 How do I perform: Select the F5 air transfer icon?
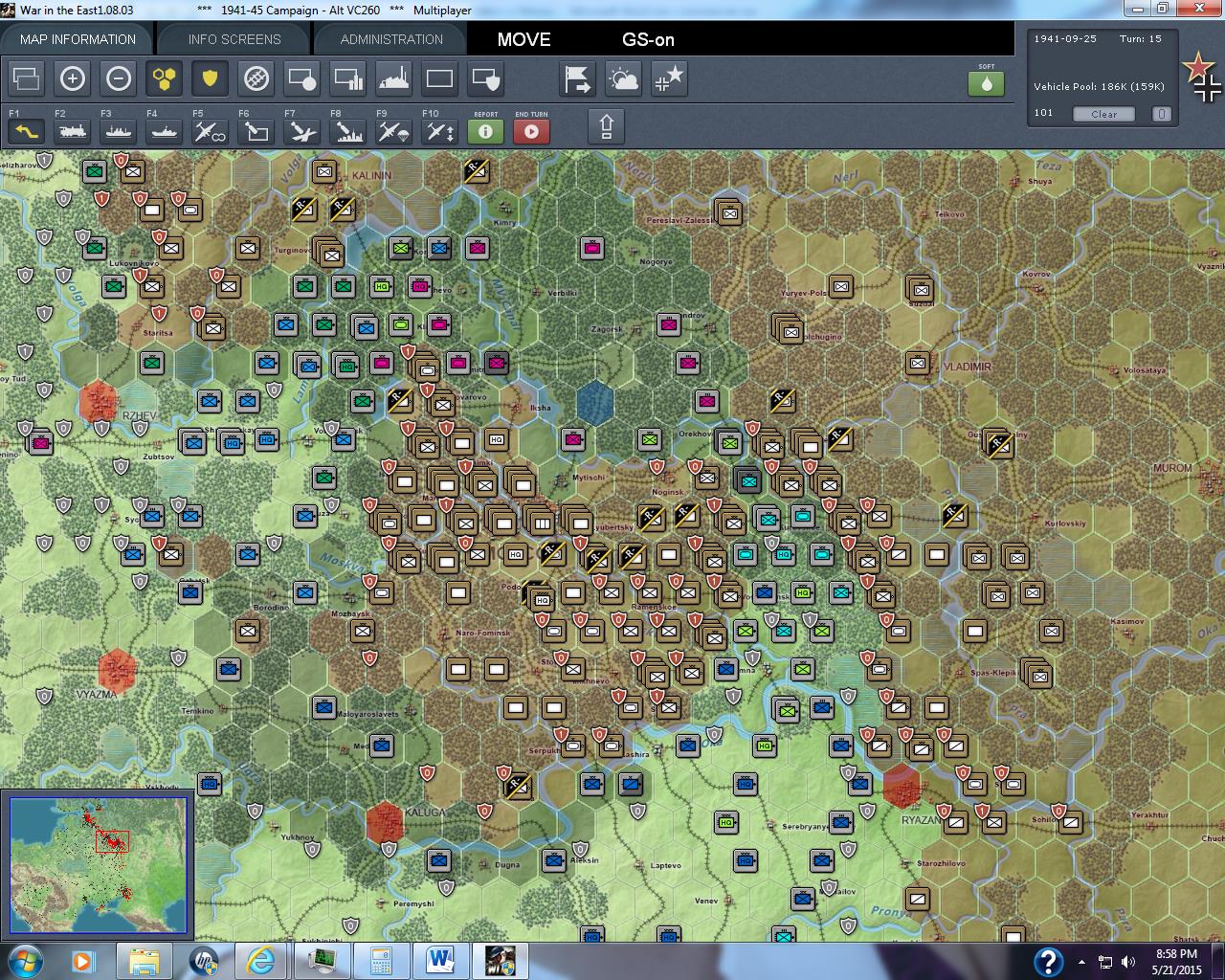pyautogui.click(x=210, y=131)
